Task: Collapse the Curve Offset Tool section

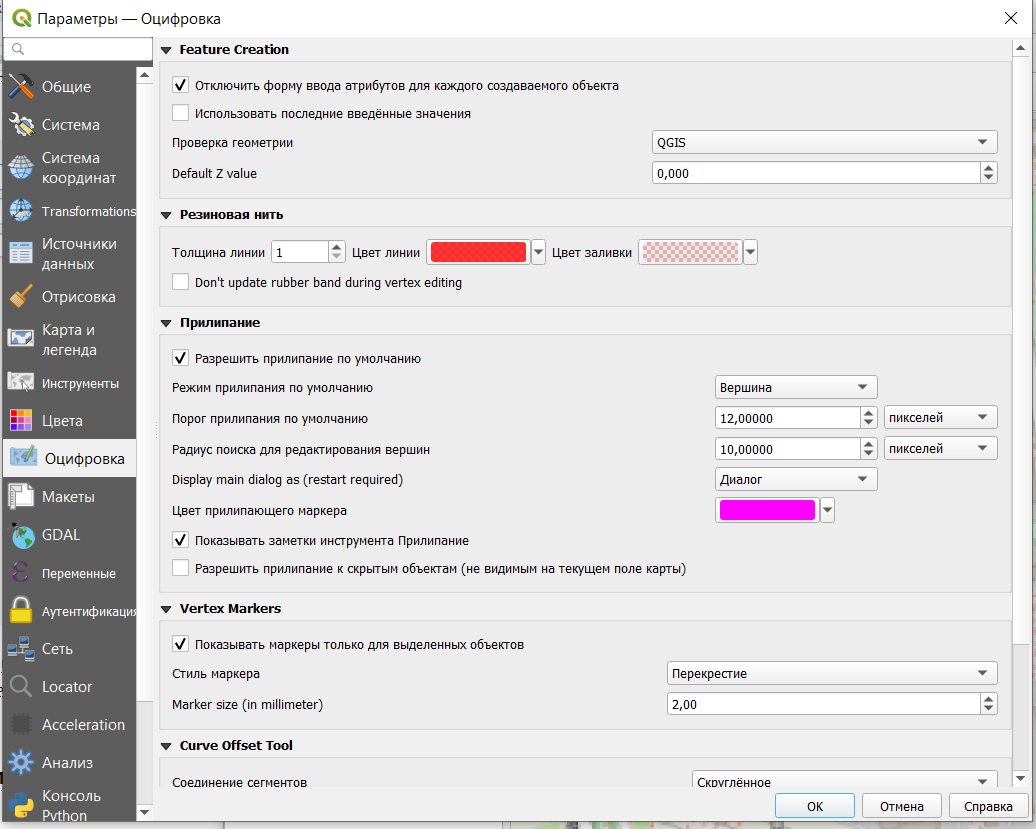Action: coord(166,746)
